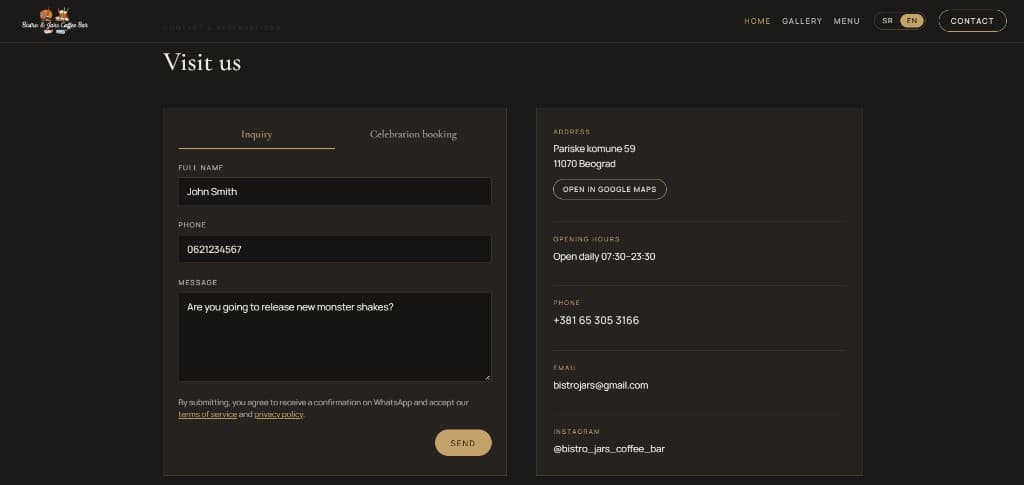Open the MENU nav link
Screen dimensions: 1024x485
[x=846, y=21]
